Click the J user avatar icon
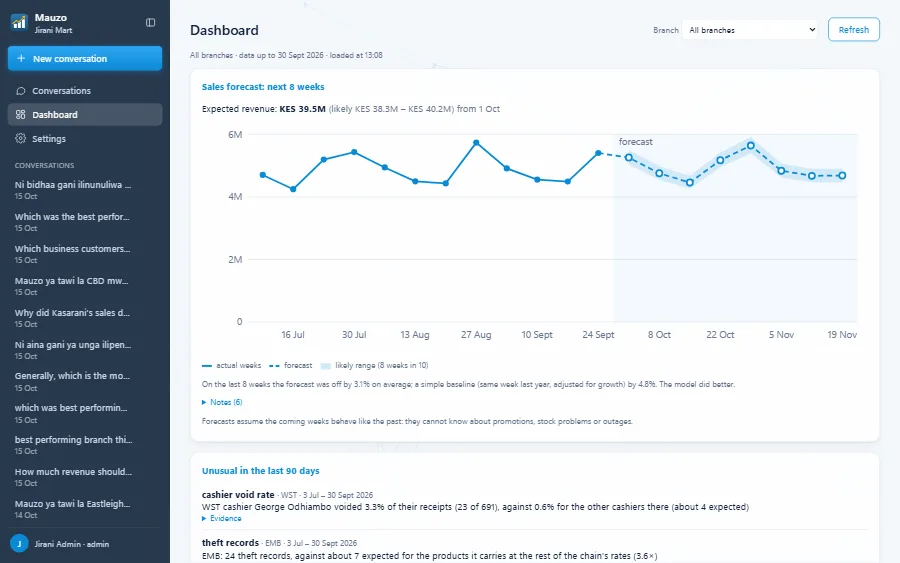 click(19, 543)
